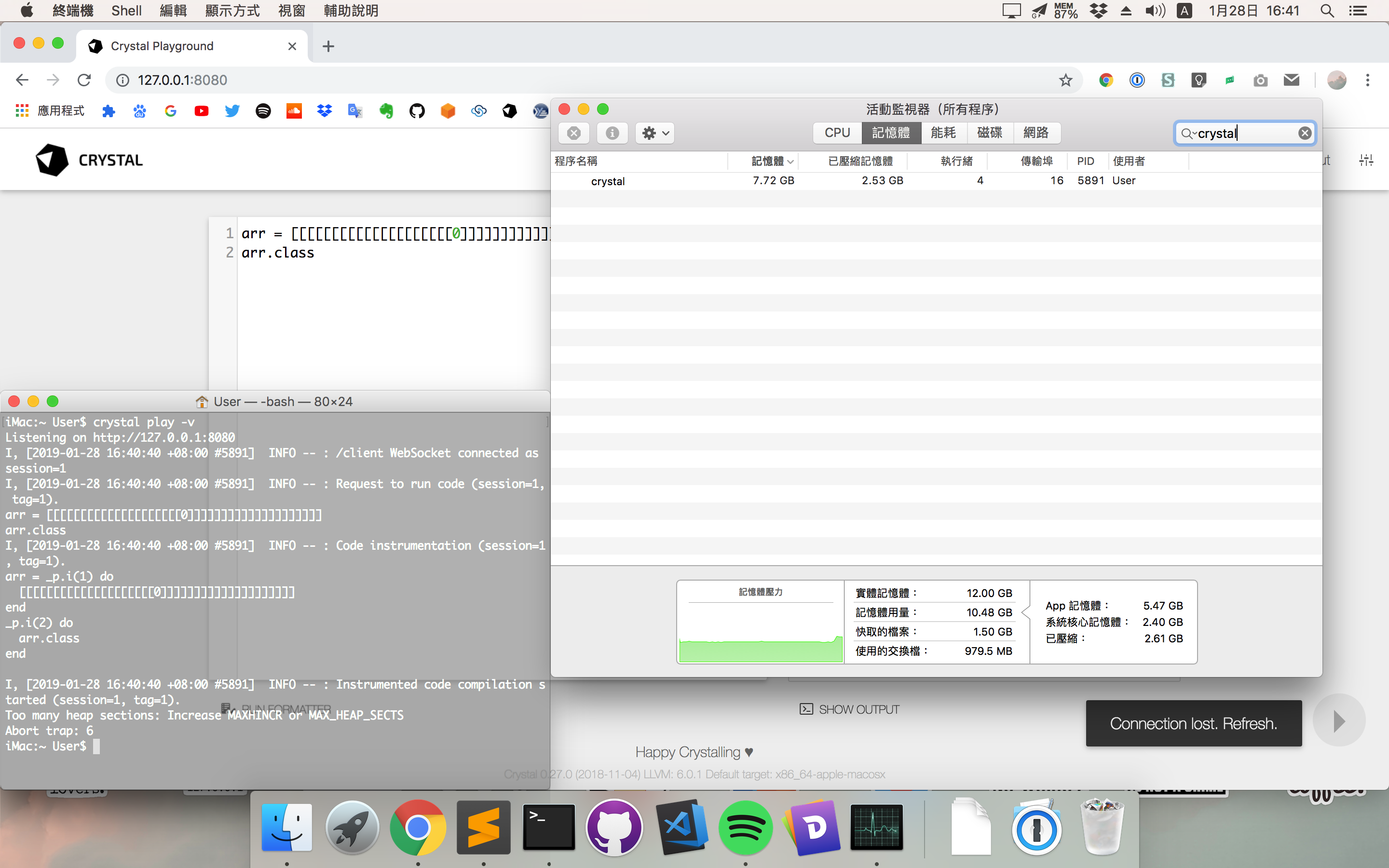Click the 1Password extension icon in Chrome toolbar
The width and height of the screenshot is (1389, 868).
coord(1137,81)
